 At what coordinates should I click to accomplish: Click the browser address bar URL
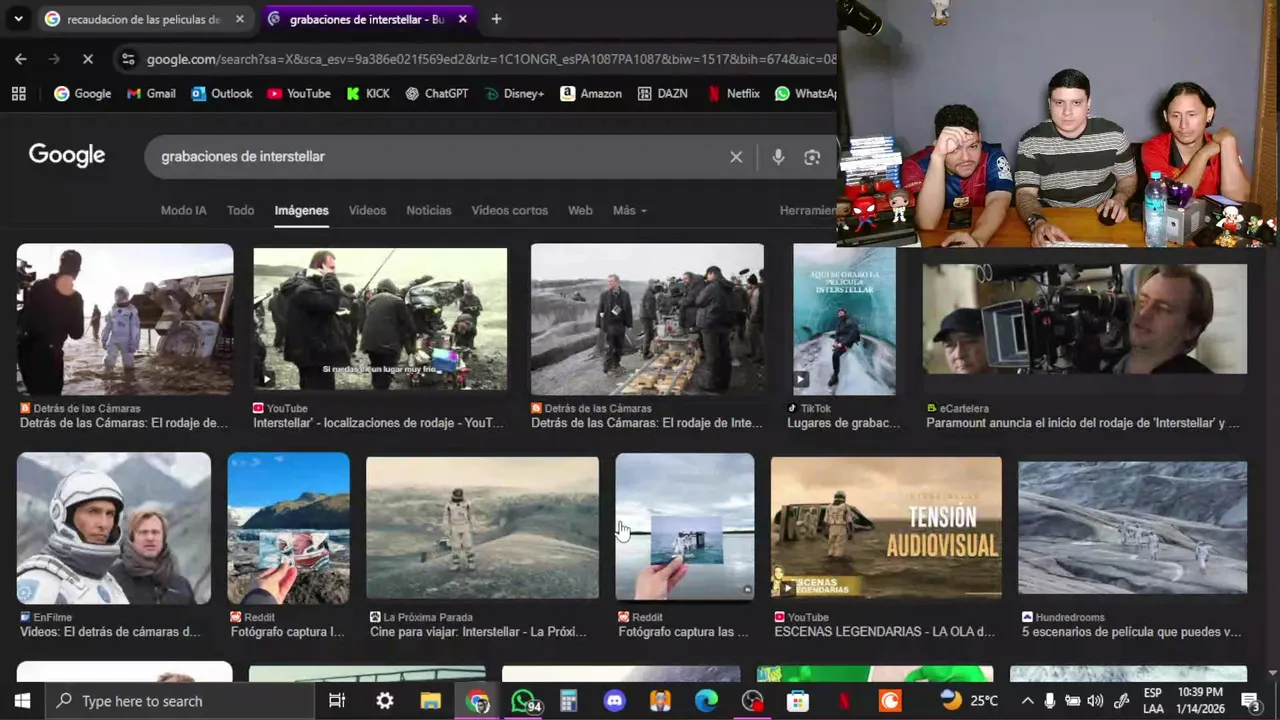tap(490, 59)
